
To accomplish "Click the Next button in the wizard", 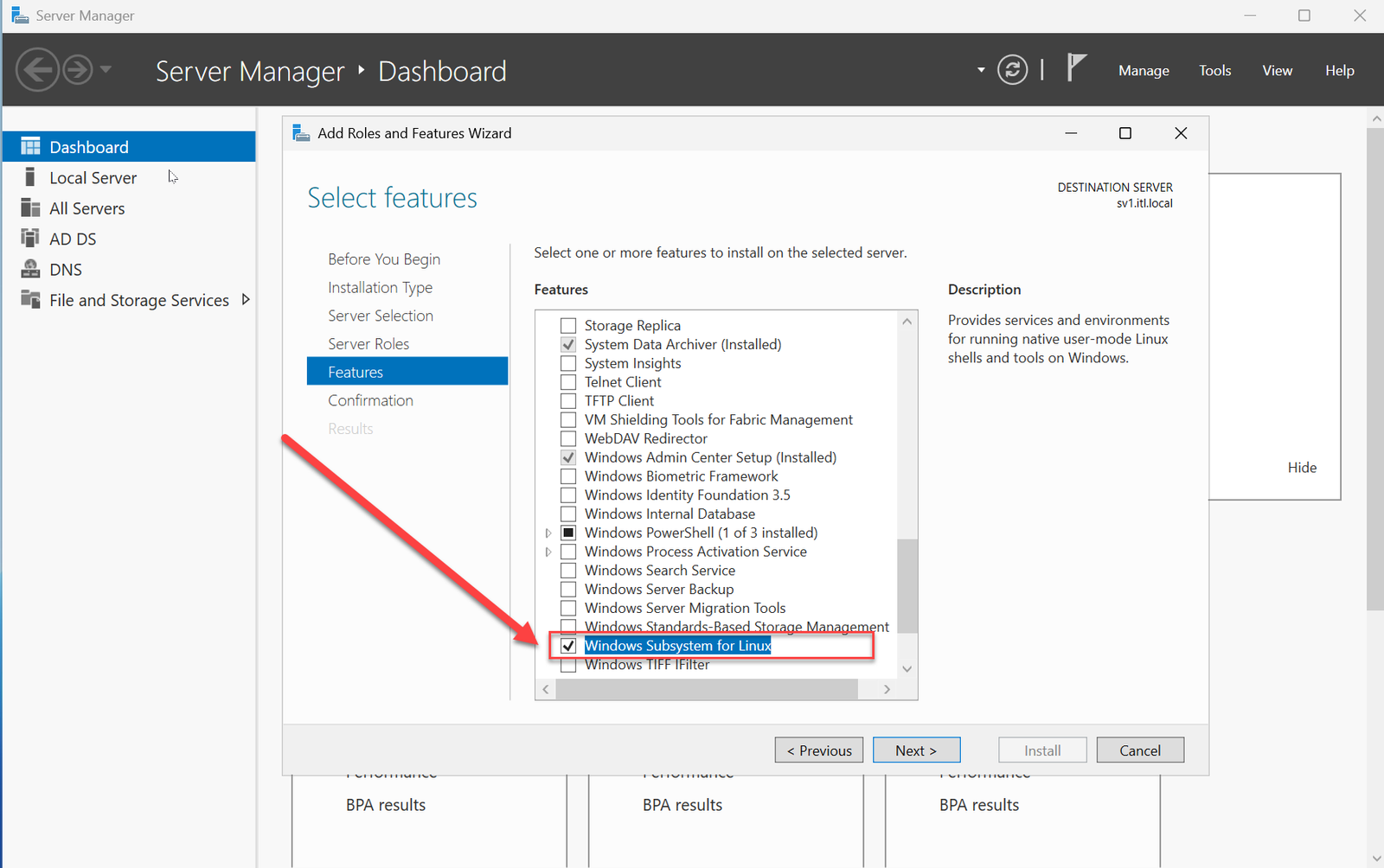I will pos(916,750).
